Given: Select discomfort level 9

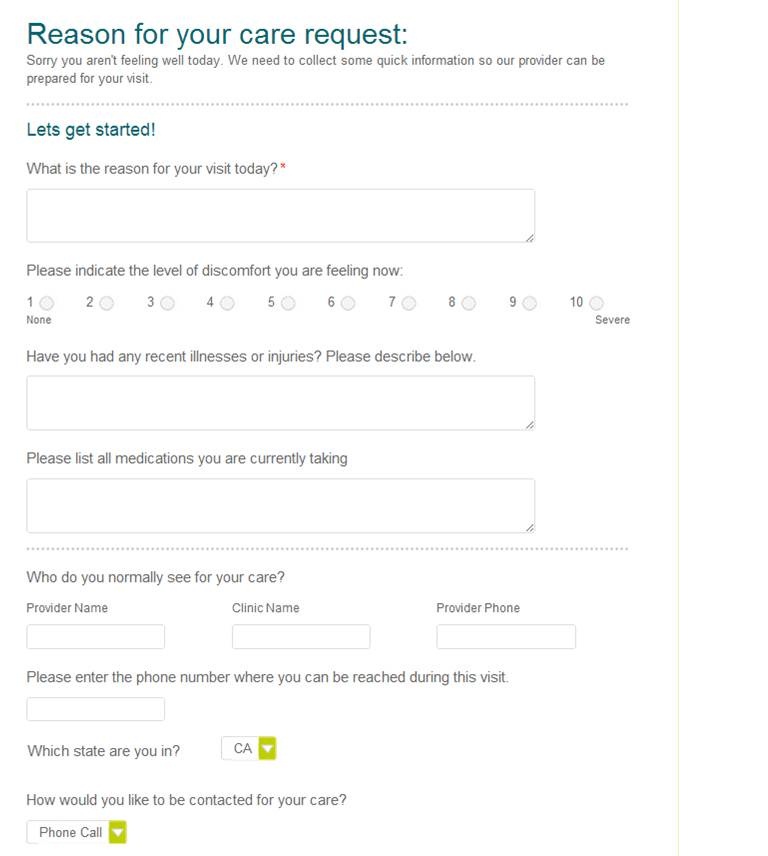Looking at the screenshot, I should [x=529, y=303].
